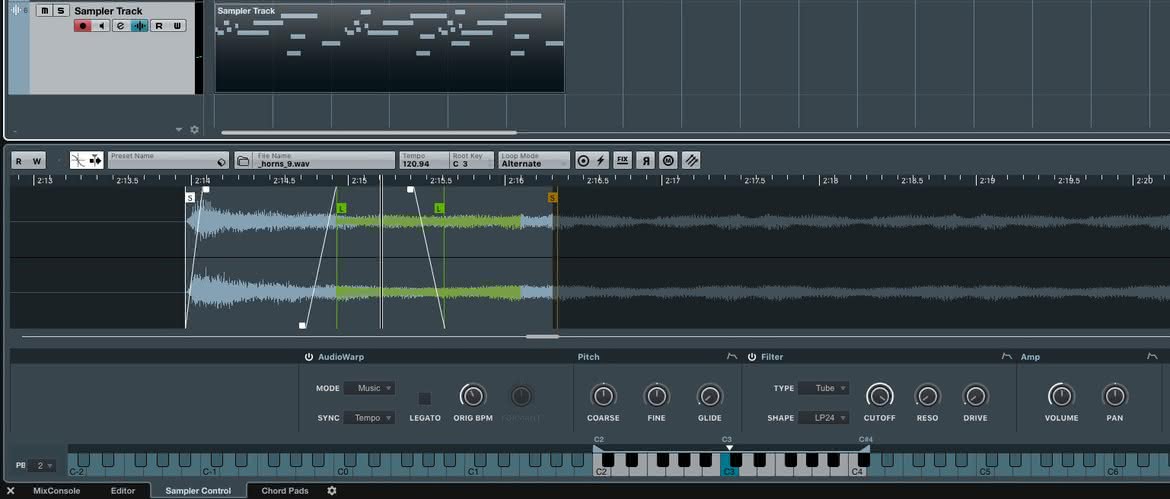Click the Filter CUTOFF knob
Viewport: 1170px width, 499px height.
tap(880, 395)
